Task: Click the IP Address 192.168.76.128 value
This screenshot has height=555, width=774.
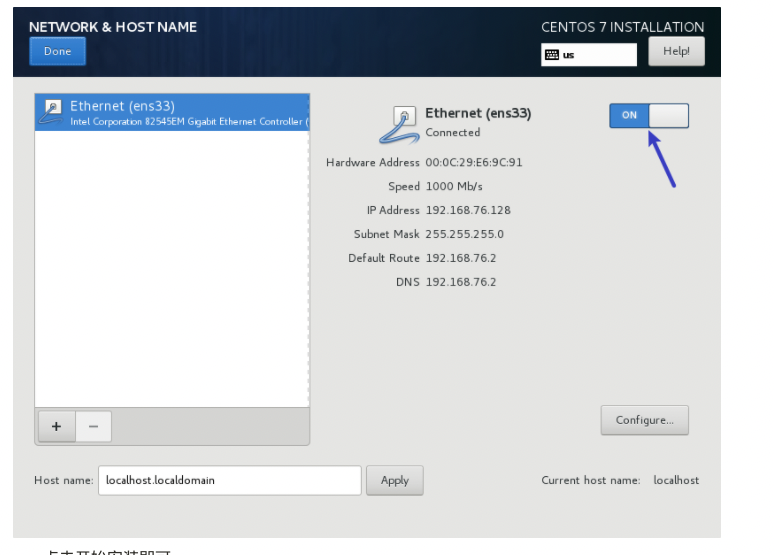Action: point(468,210)
